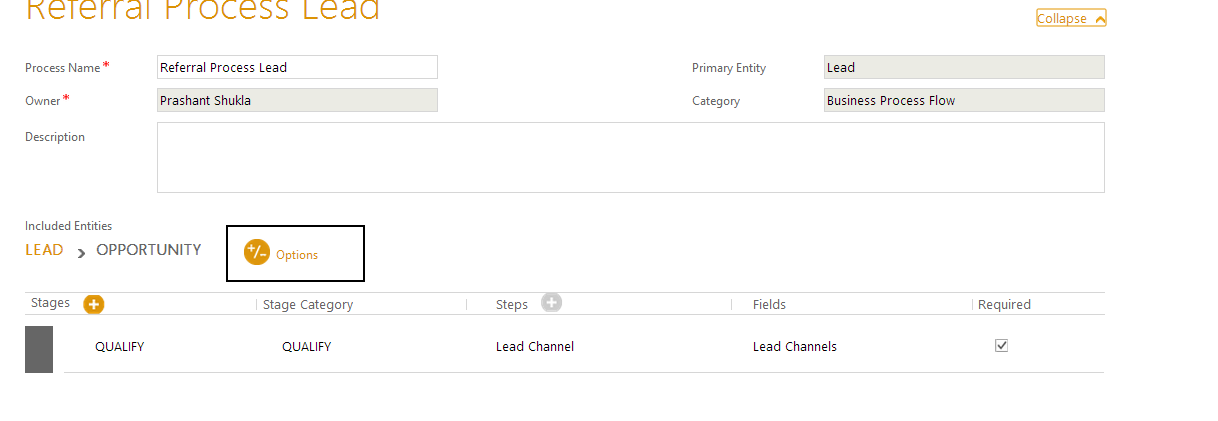Edit the Lead Channel step name
This screenshot has width=1218, height=421.
[535, 347]
